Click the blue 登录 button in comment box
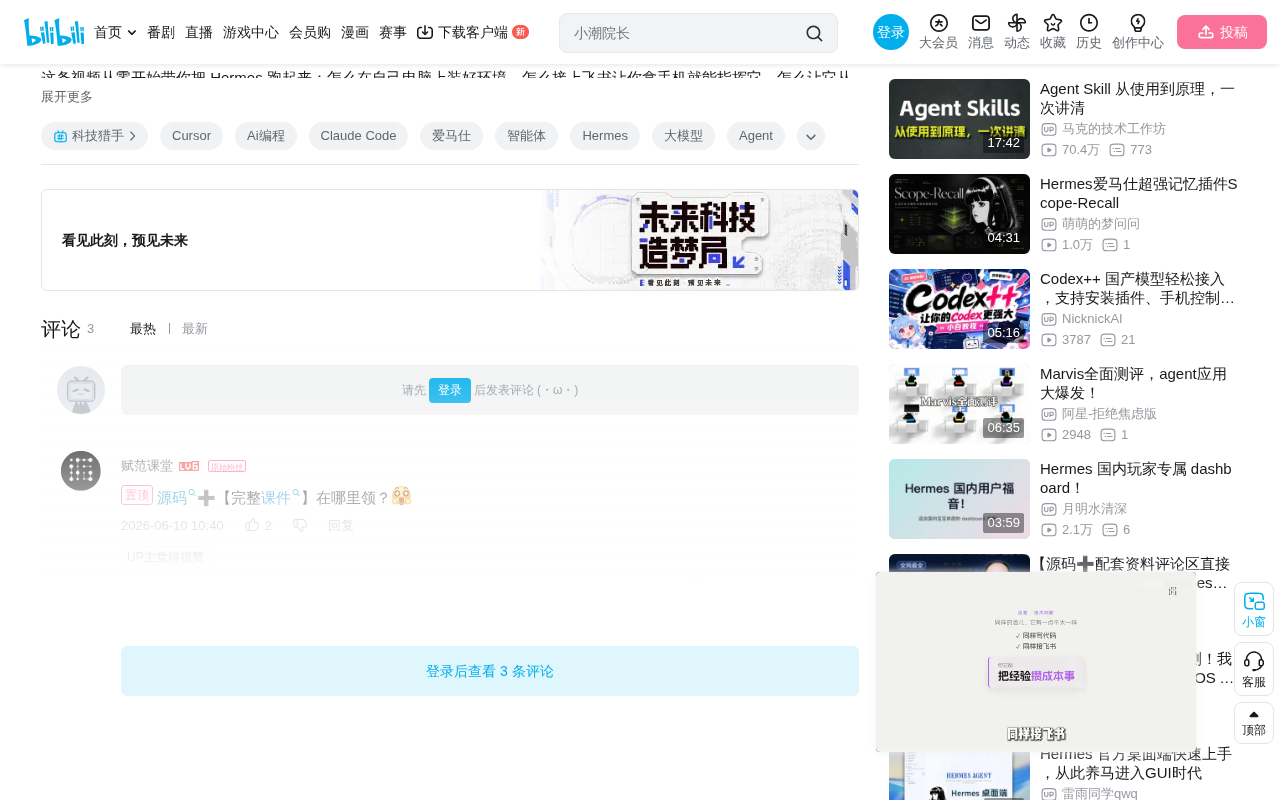1280x800 pixels. [x=450, y=390]
